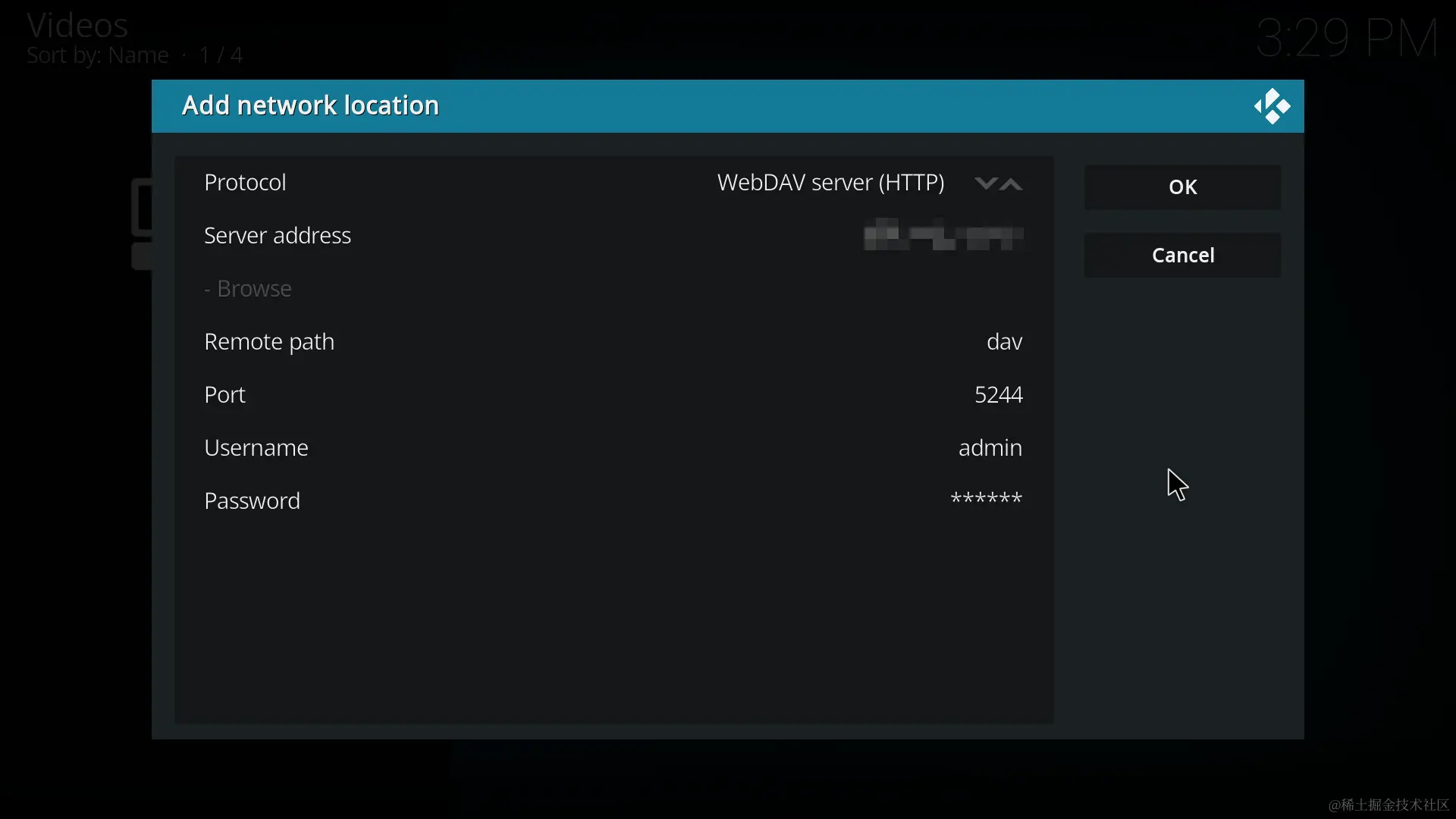Select the WebDAV server (HTTP) protocol value
Screen dimensions: 1456x819
[830, 183]
